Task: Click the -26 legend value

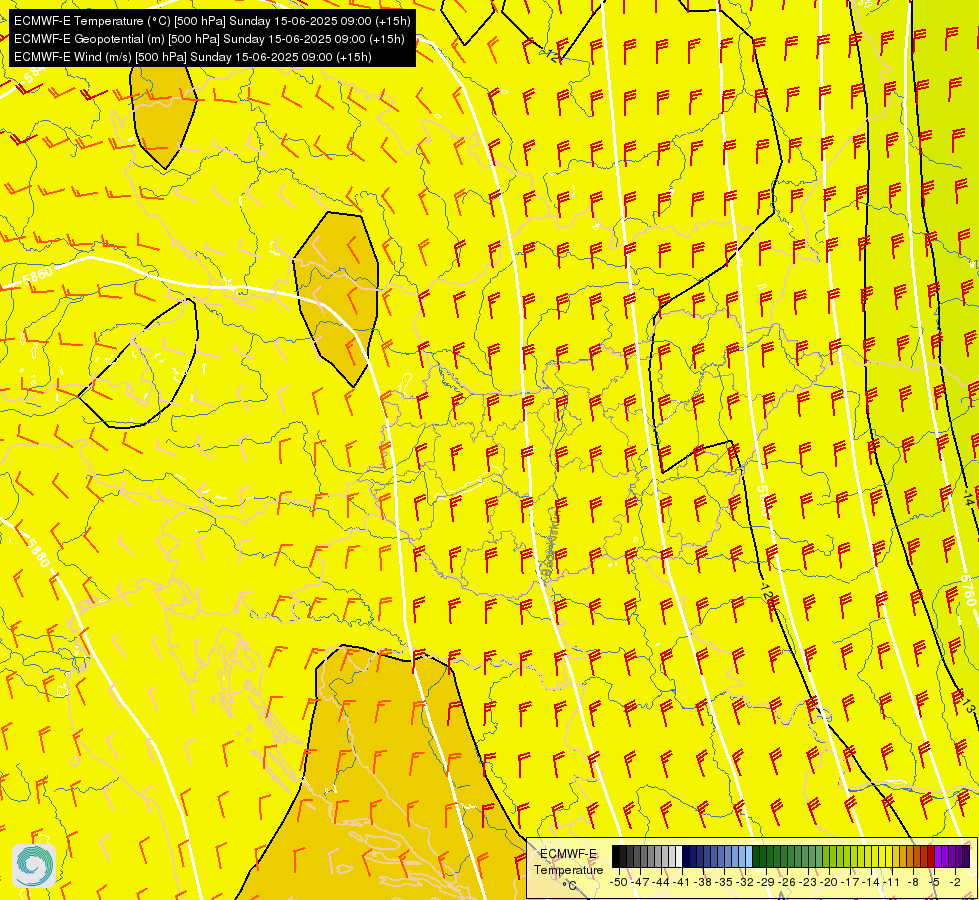Action: pyautogui.click(x=787, y=882)
